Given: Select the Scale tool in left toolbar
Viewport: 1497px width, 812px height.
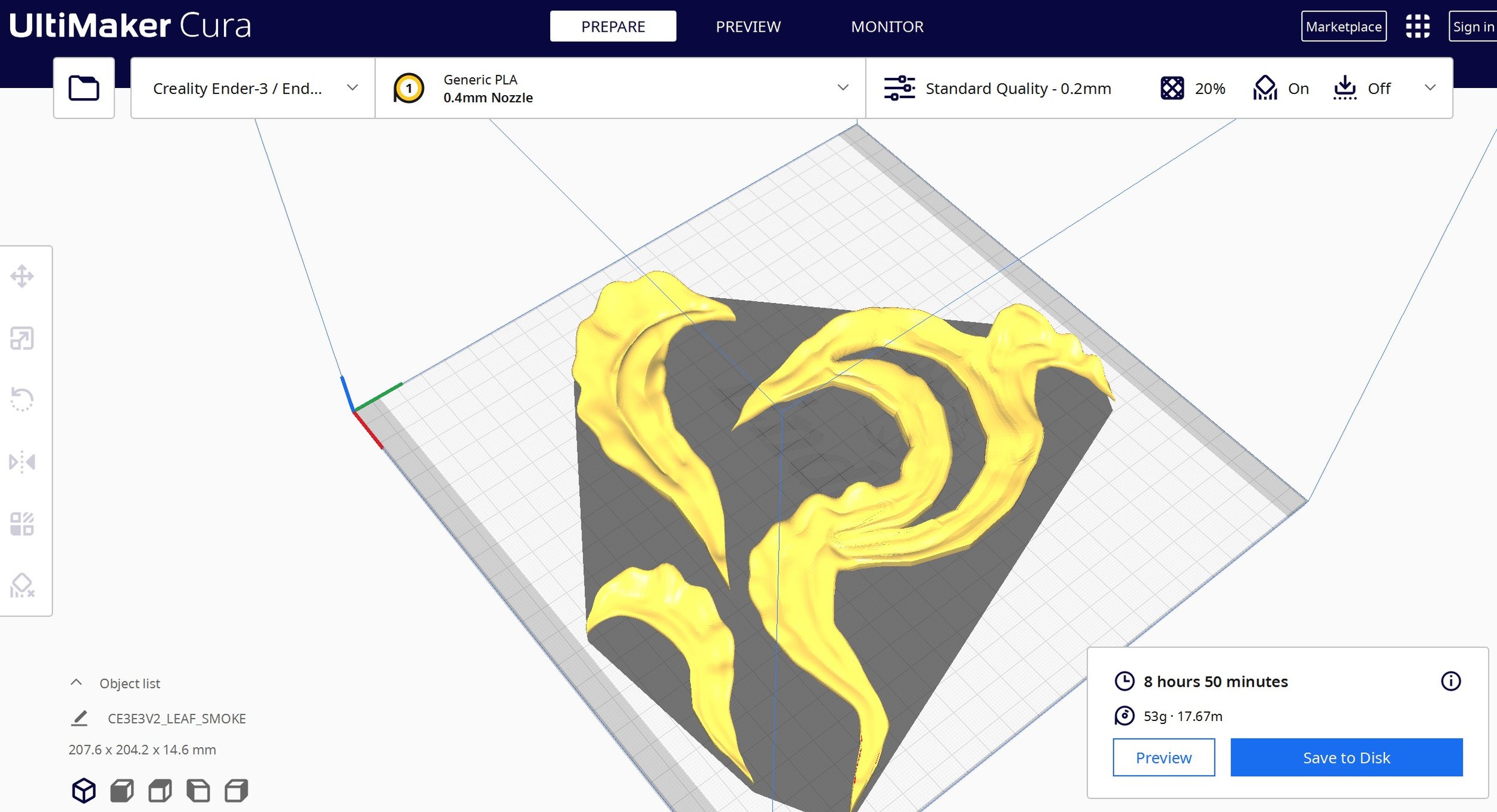Looking at the screenshot, I should 22,338.
